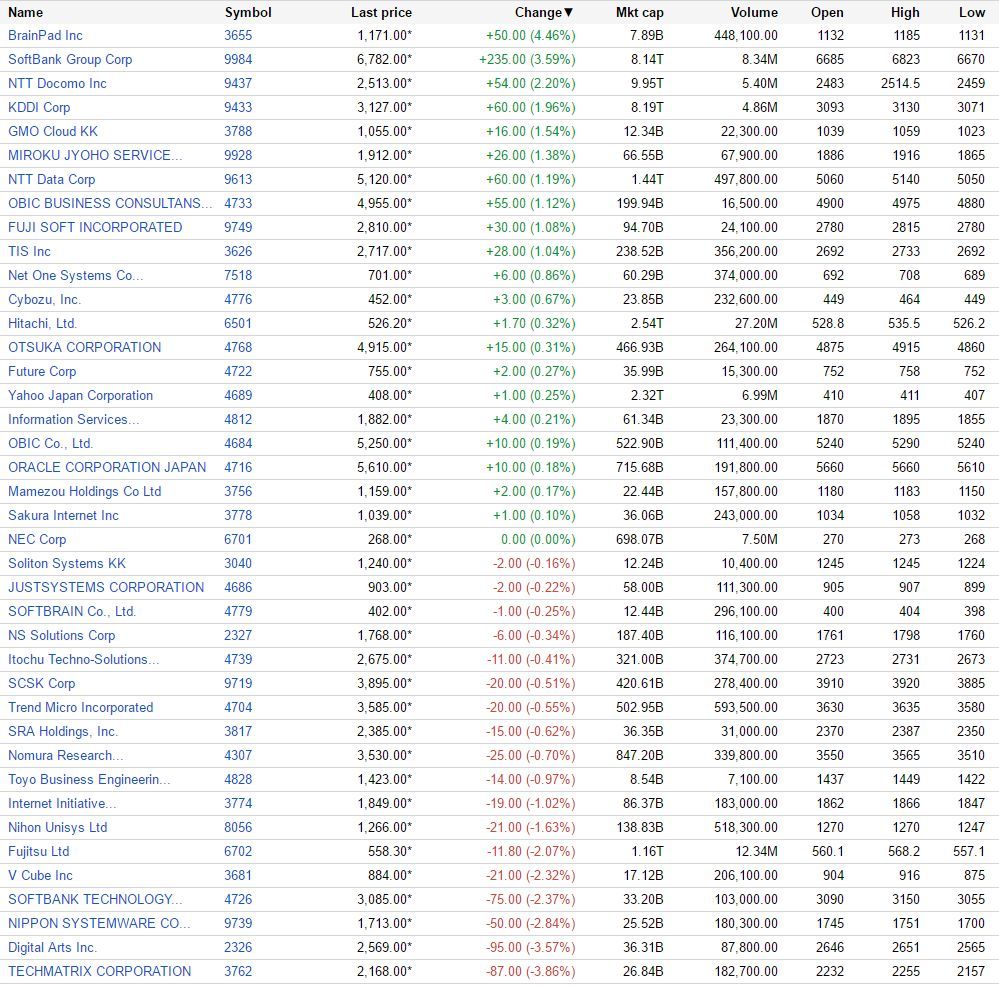
Task: Open MIROKU JYOHO SERVICE link
Action: [95, 155]
